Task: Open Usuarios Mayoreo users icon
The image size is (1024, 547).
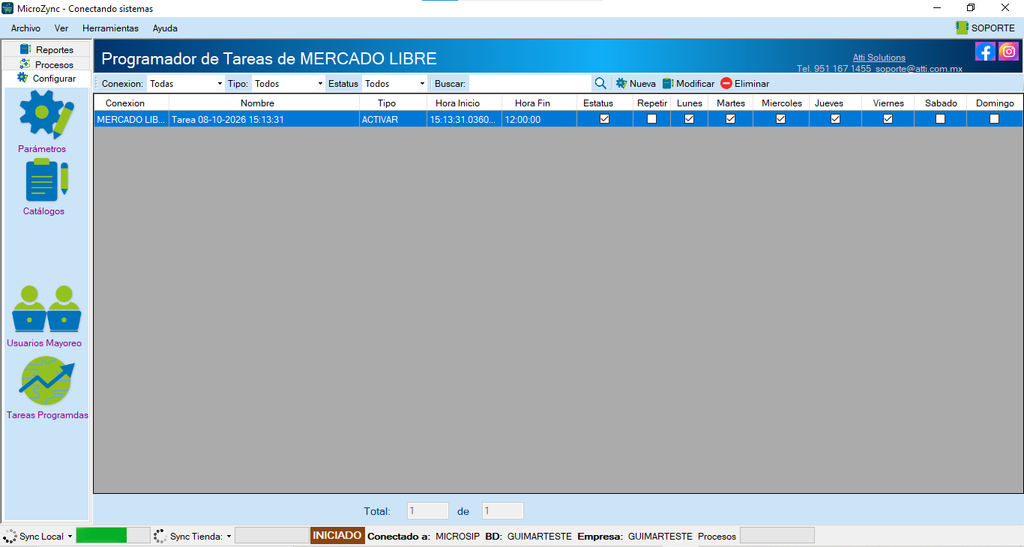Action: point(46,309)
